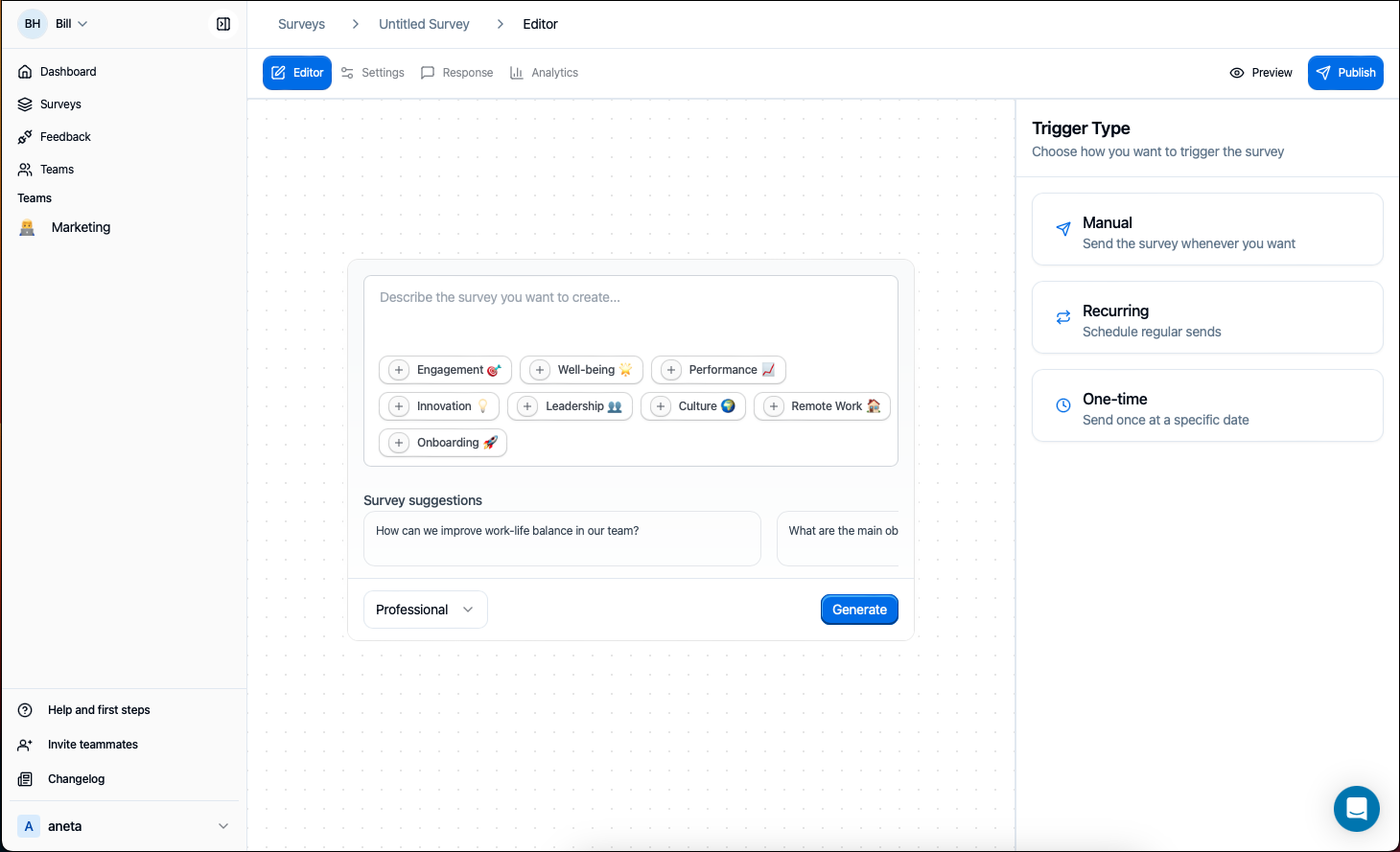Collapse the sidebar using the panel icon
The image size is (1400, 852).
tap(222, 23)
